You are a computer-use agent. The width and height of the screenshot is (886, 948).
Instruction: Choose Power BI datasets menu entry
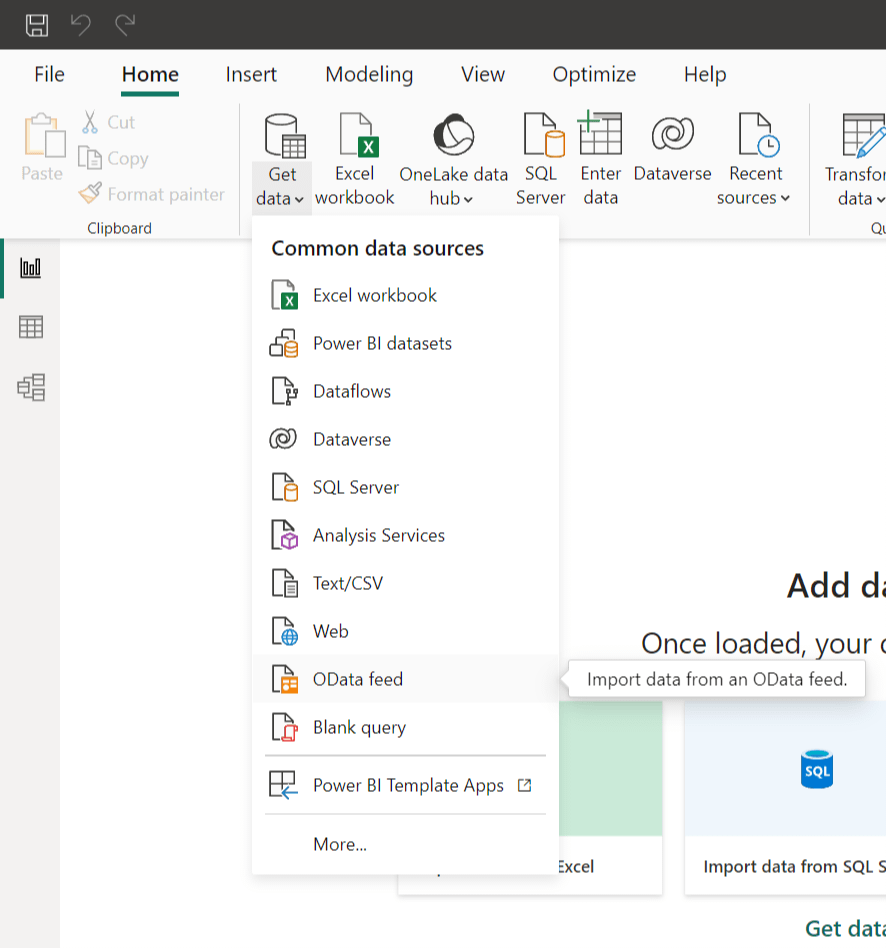pos(405,343)
